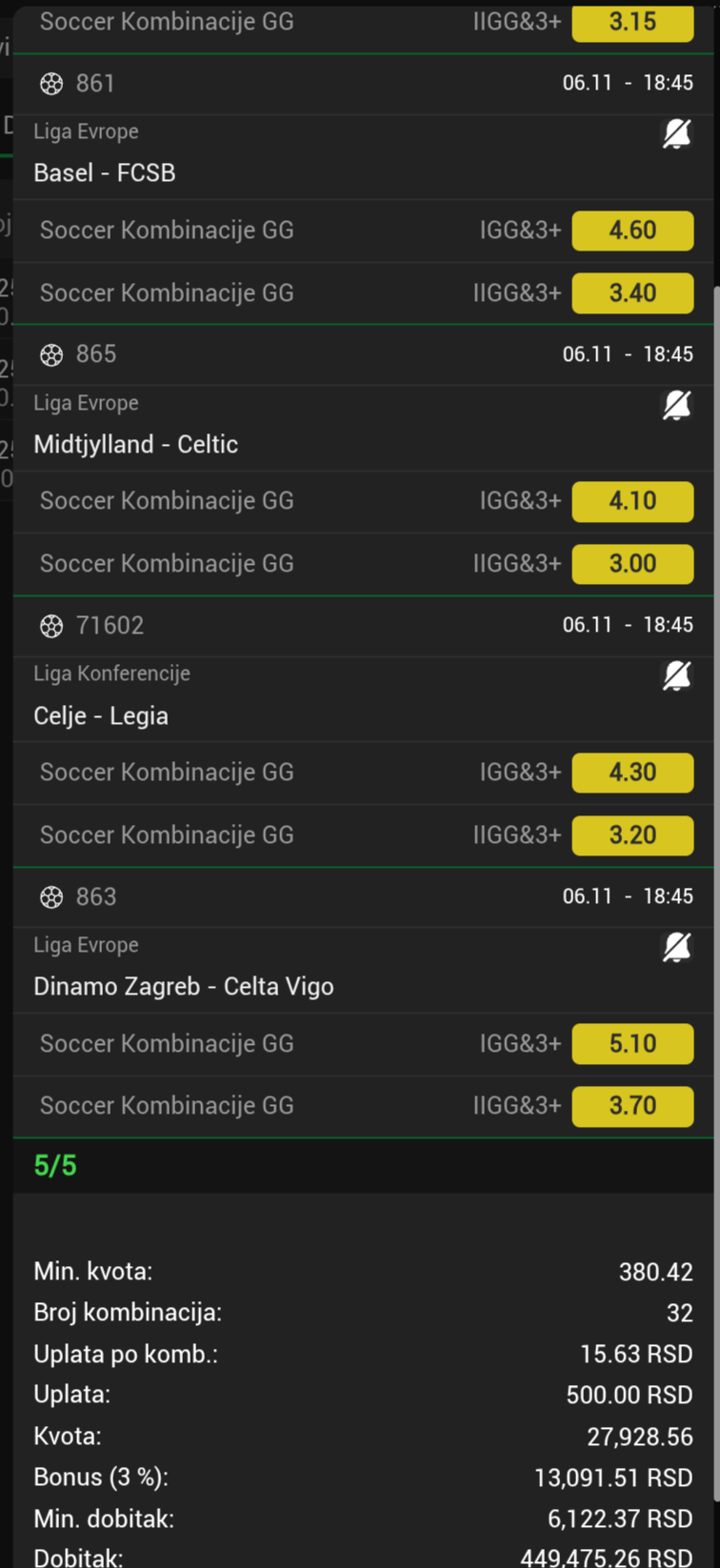Select 4.60 odds for Basel - FCSB

click(x=632, y=231)
